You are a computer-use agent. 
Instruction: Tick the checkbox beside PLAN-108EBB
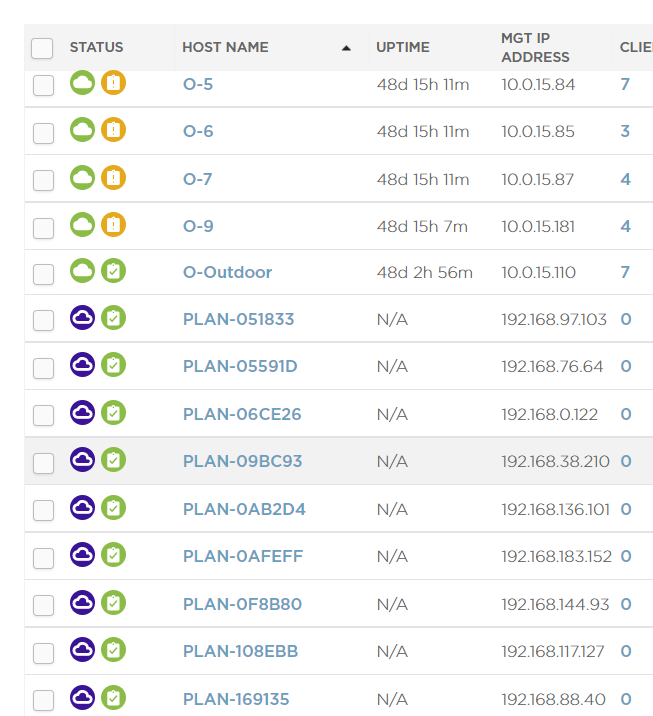(43, 653)
